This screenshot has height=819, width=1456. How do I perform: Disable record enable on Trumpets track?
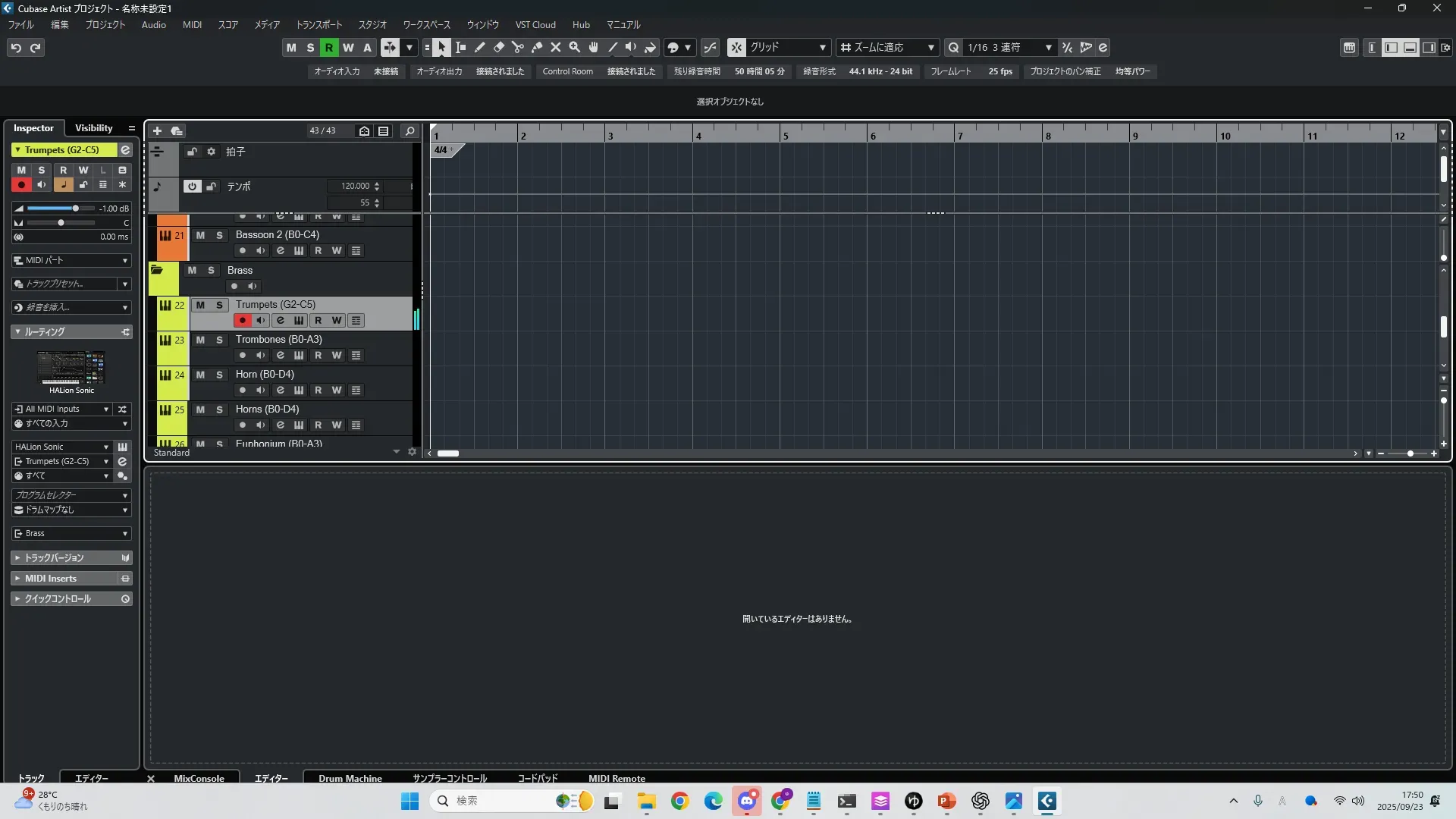click(x=242, y=320)
